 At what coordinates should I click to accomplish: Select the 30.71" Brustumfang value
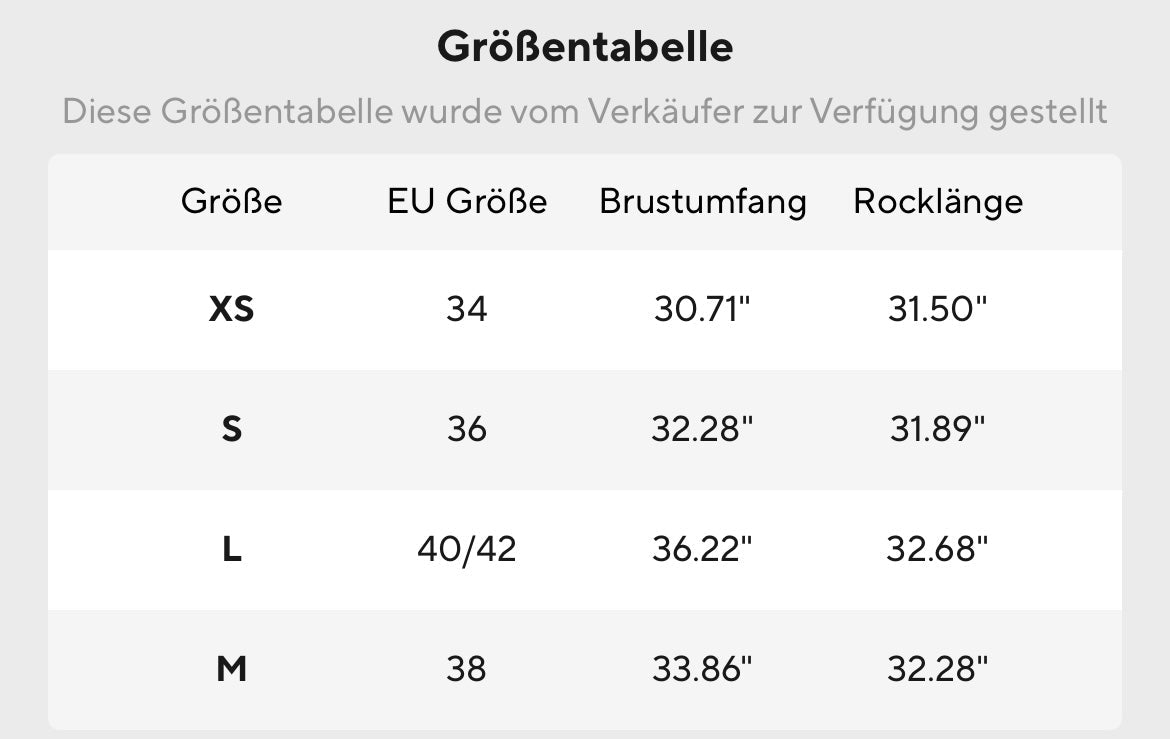pyautogui.click(x=702, y=310)
